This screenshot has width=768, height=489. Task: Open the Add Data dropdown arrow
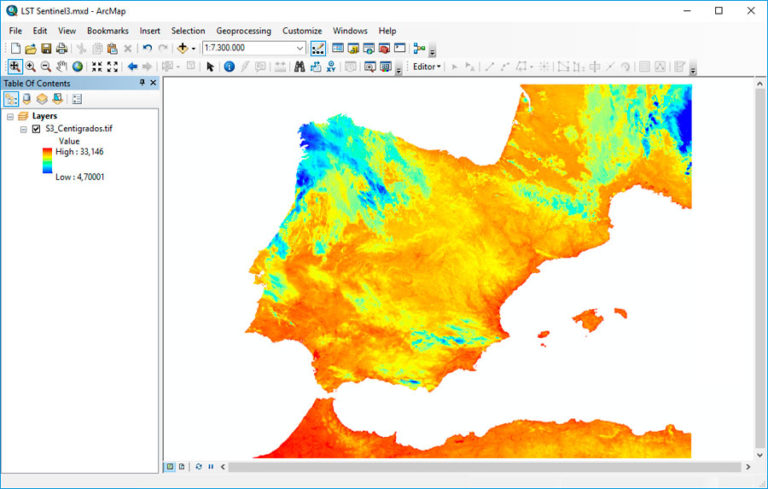[x=193, y=49]
